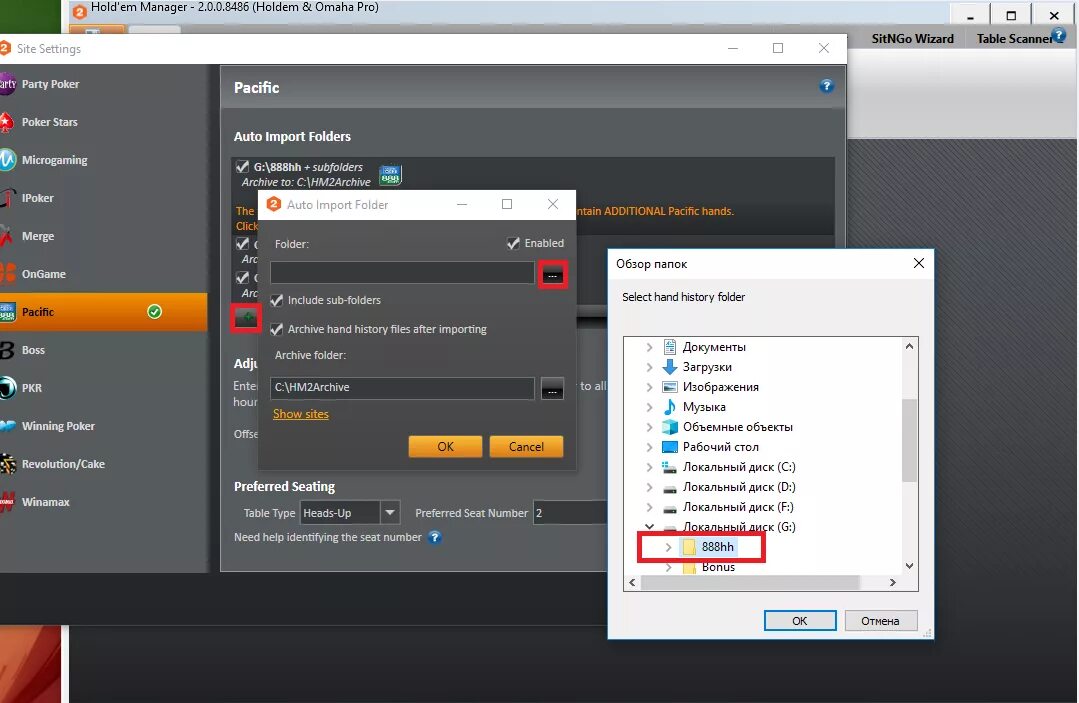Select the Poker Stars site icon
The height and width of the screenshot is (703, 1079).
pos(6,122)
